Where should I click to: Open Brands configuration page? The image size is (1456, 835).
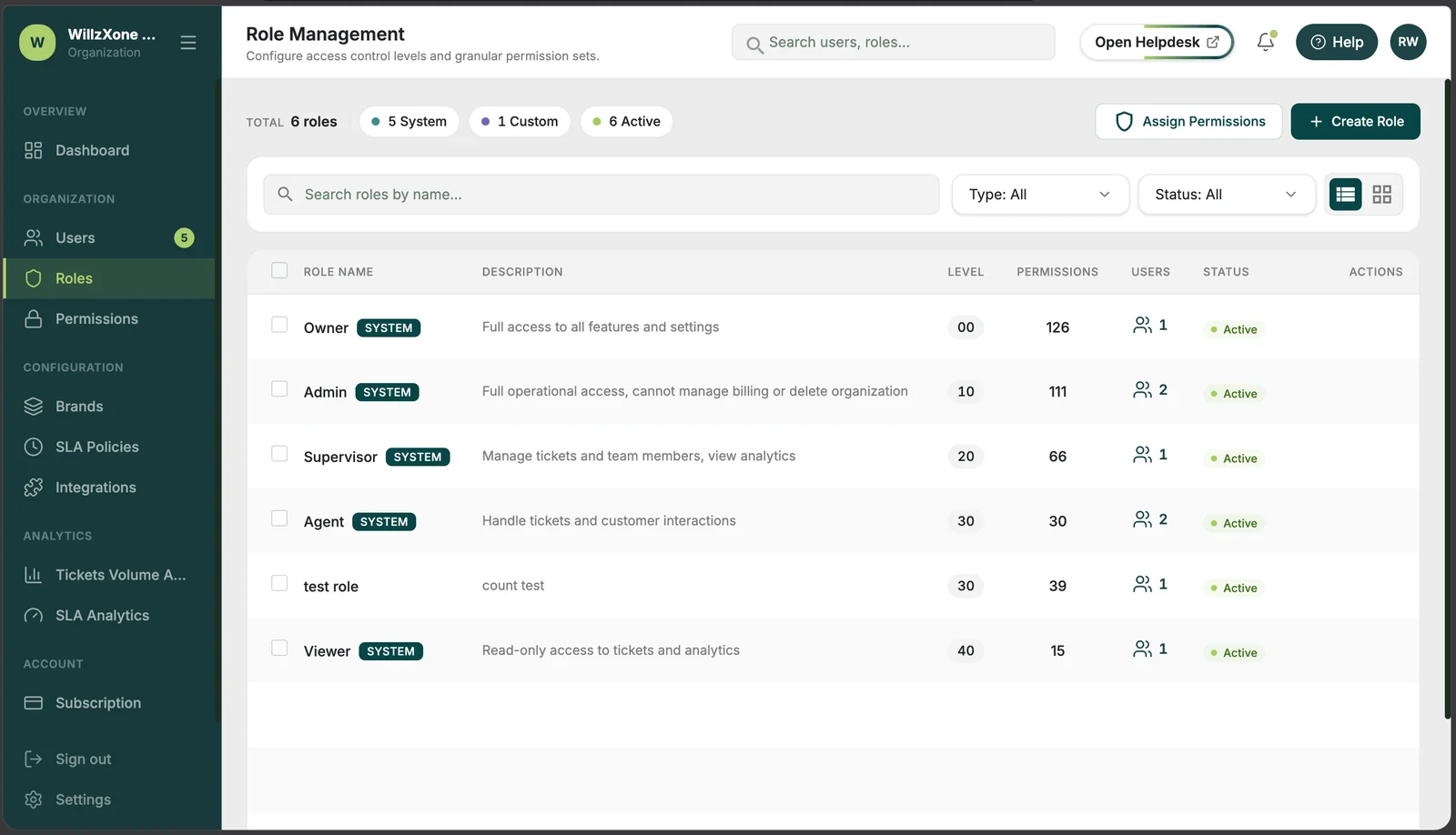109,407
